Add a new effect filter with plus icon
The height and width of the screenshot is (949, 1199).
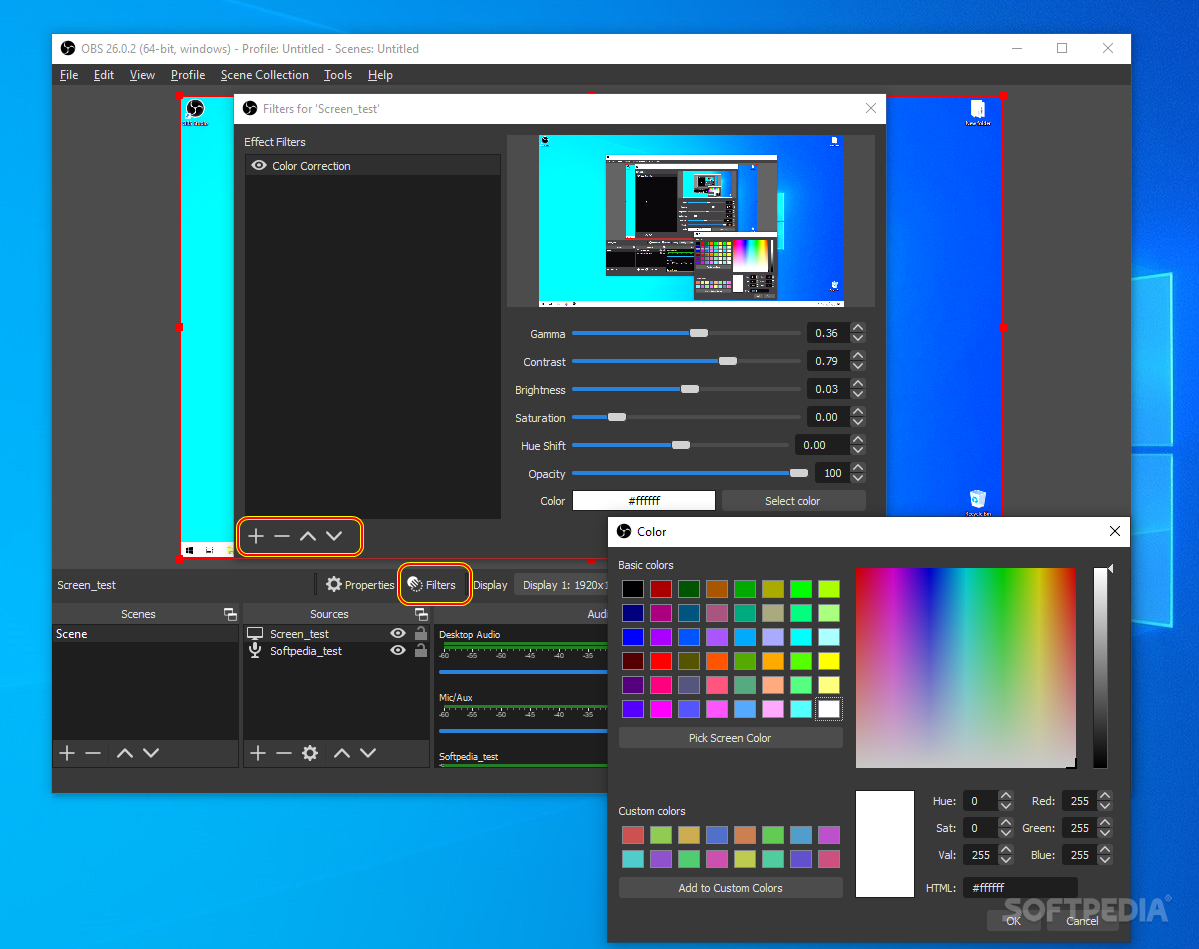point(256,536)
